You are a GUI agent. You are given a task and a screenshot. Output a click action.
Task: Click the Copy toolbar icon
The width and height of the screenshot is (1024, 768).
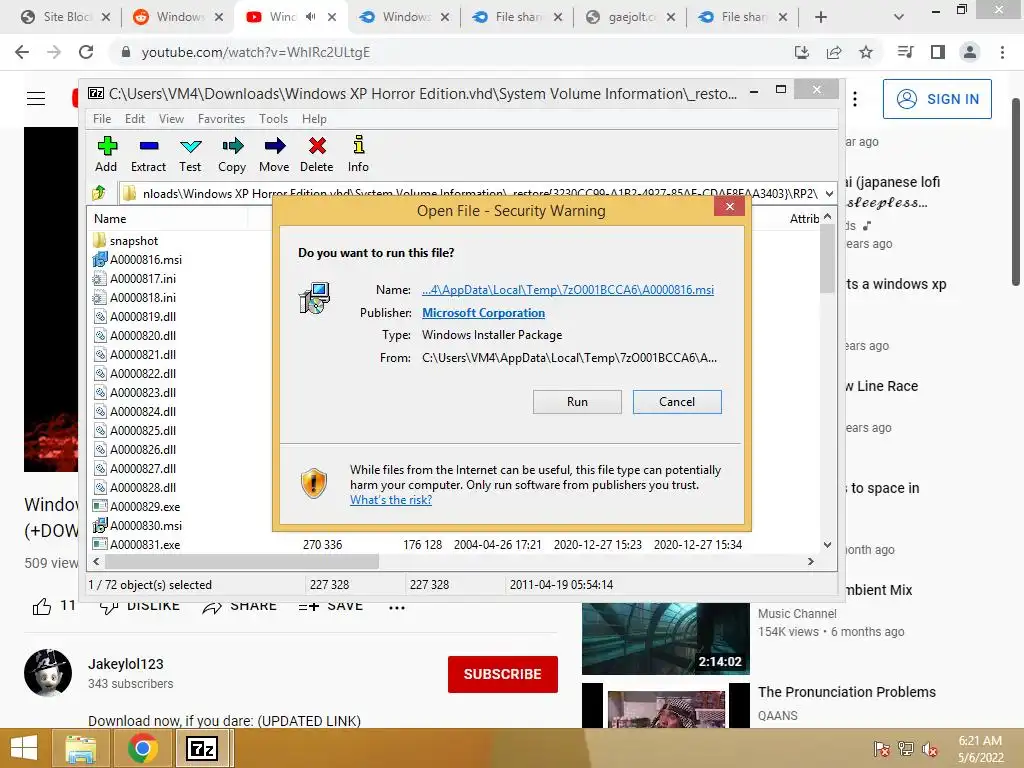[232, 154]
